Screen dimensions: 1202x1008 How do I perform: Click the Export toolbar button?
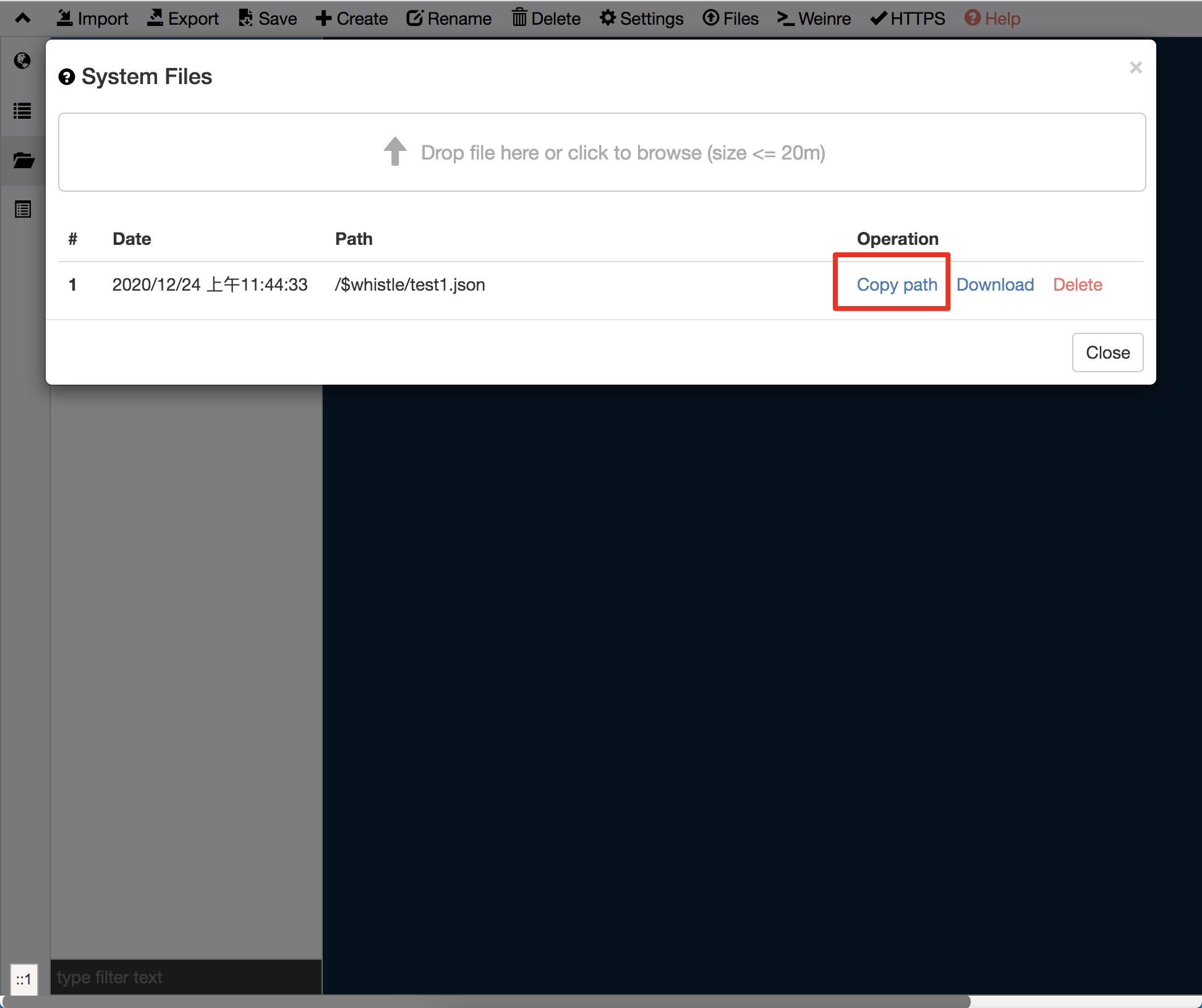[183, 19]
